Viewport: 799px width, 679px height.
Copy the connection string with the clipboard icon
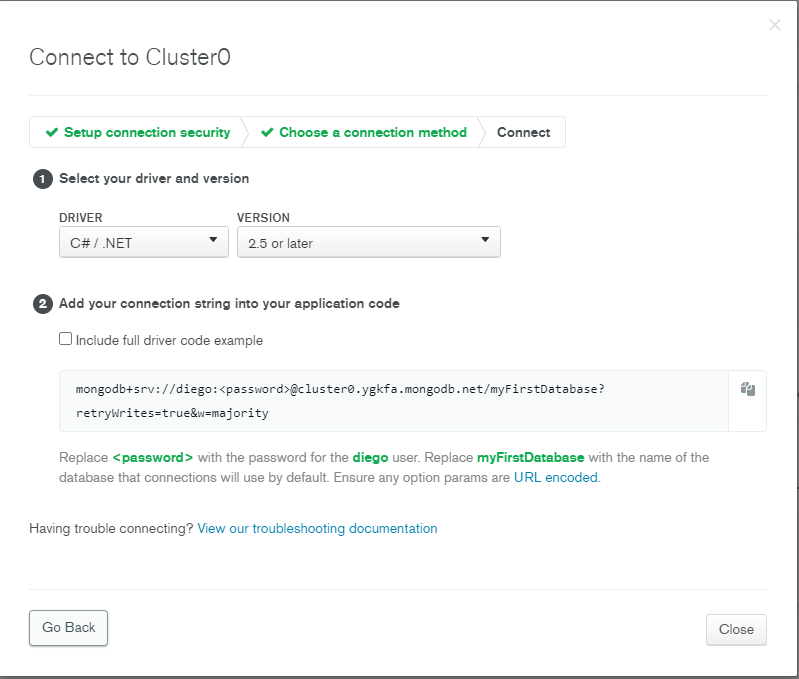(748, 389)
